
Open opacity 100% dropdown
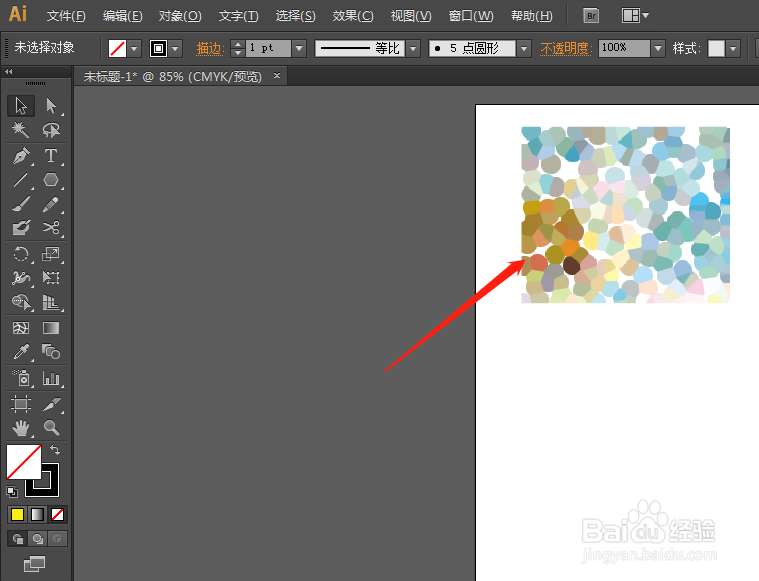click(x=657, y=48)
